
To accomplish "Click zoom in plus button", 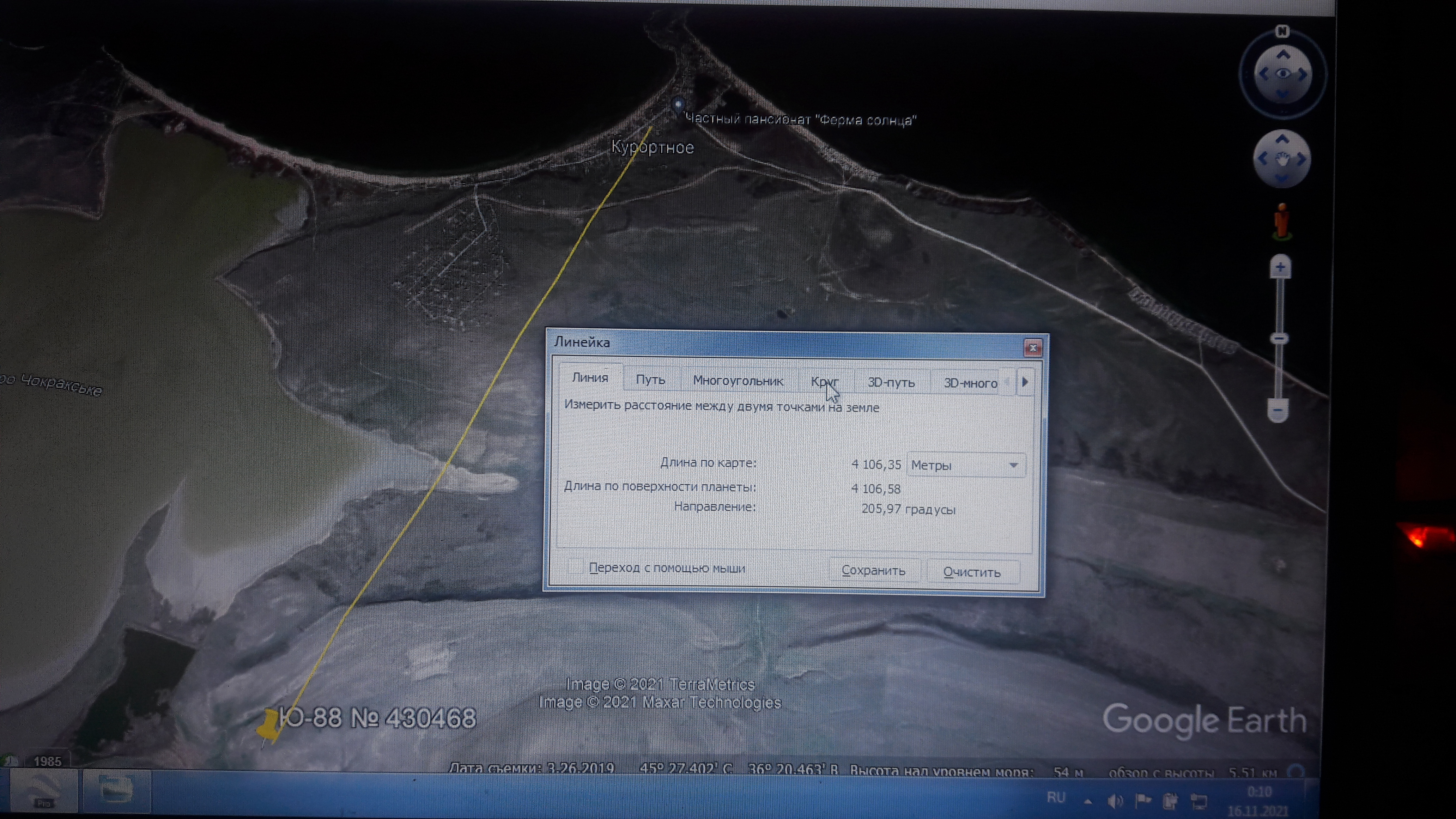I will [x=1280, y=267].
